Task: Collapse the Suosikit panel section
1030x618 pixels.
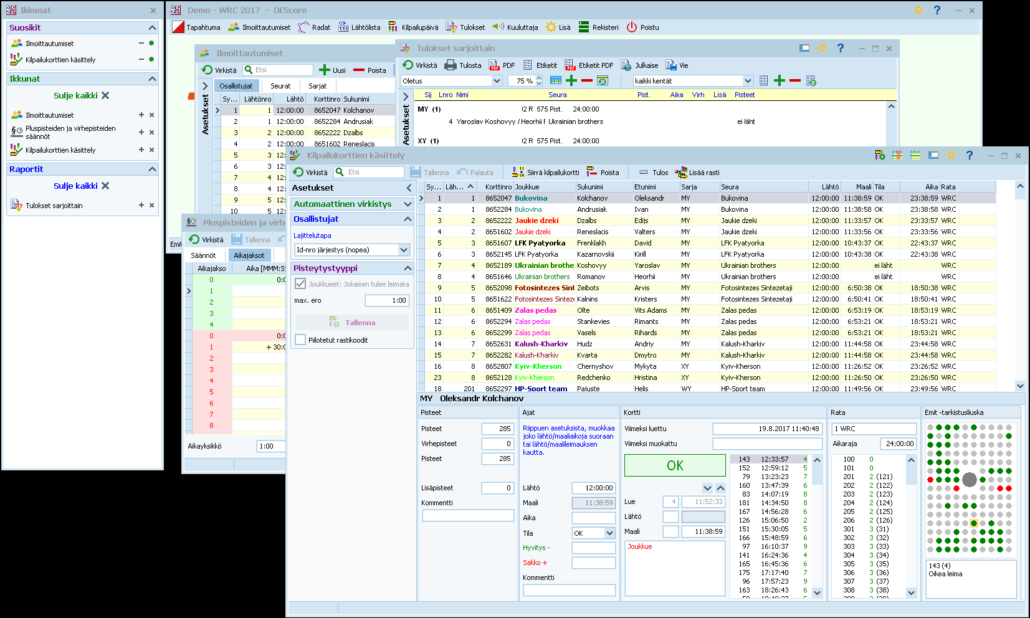Action: click(x=152, y=28)
